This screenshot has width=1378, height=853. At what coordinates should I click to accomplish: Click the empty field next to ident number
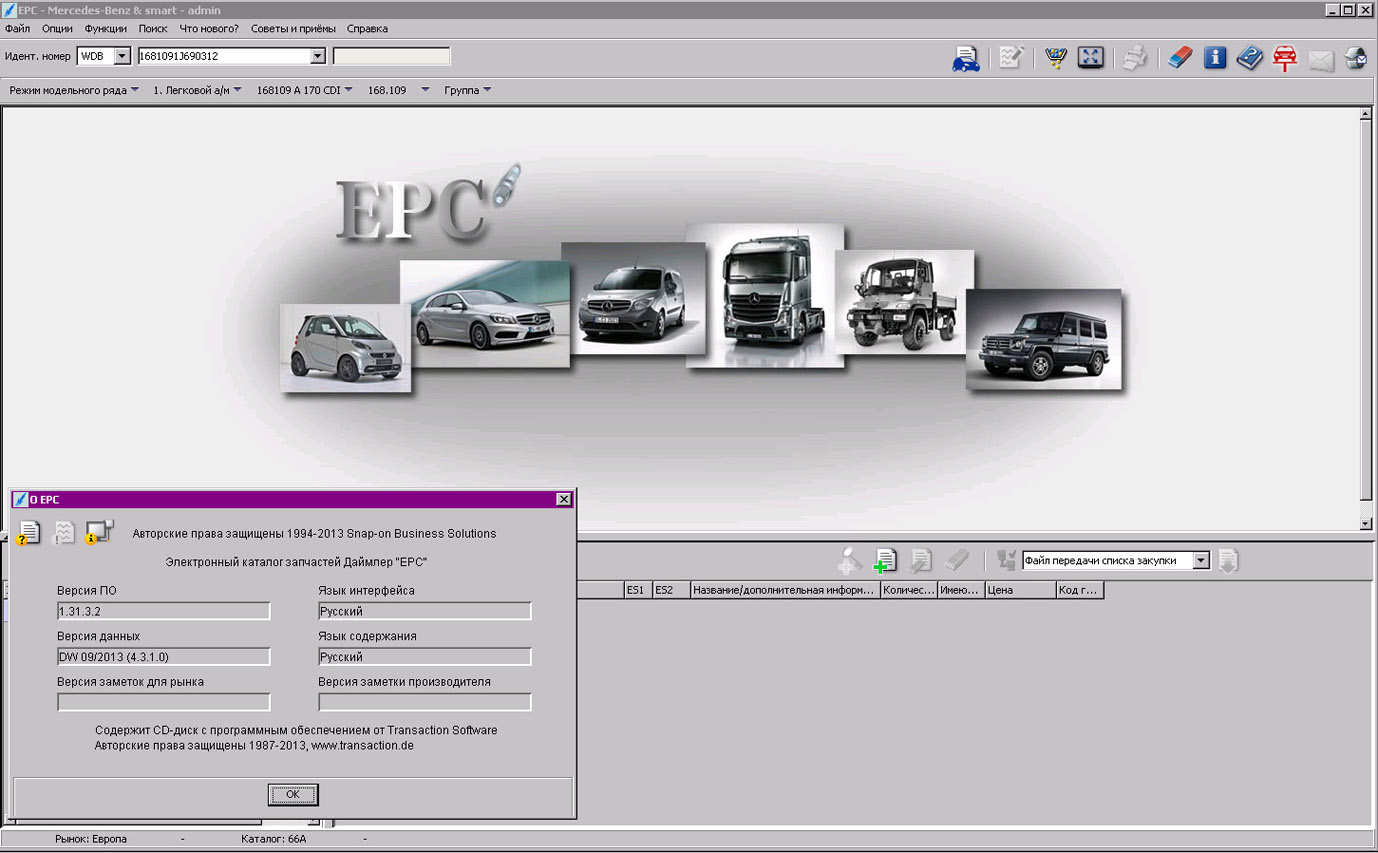coord(391,56)
